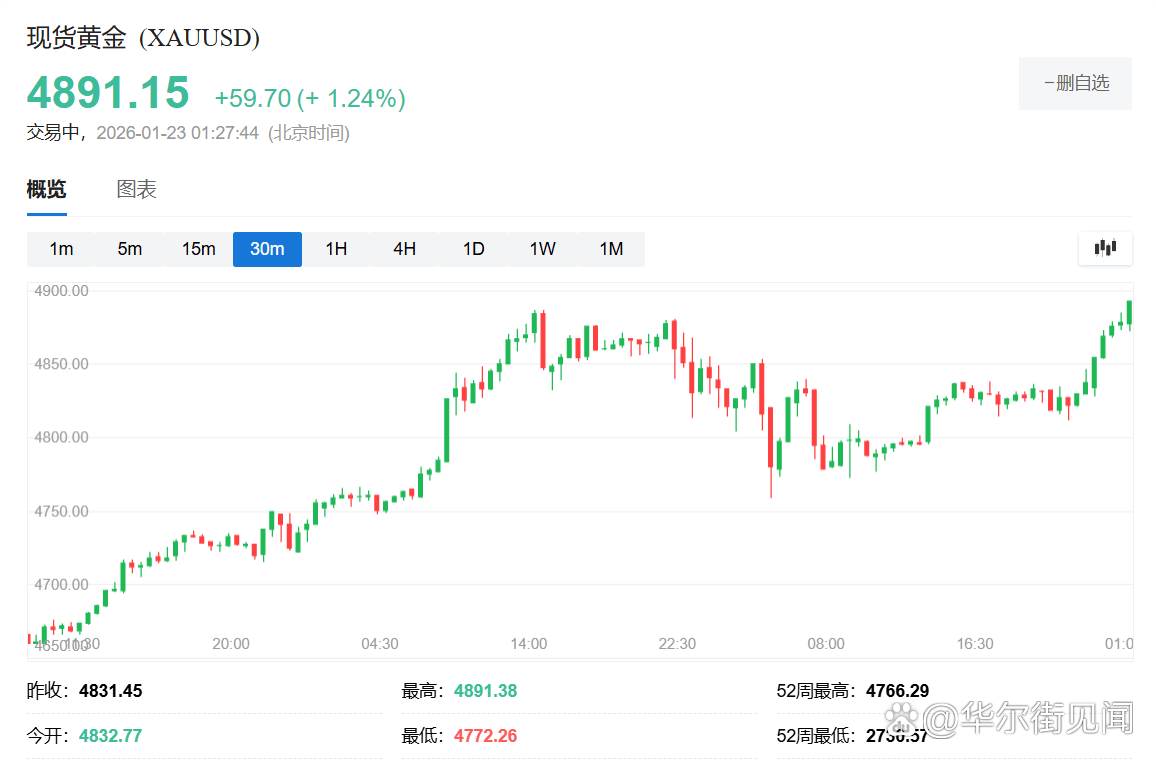Open the 图表 tab
The height and width of the screenshot is (762, 1156).
click(x=137, y=189)
